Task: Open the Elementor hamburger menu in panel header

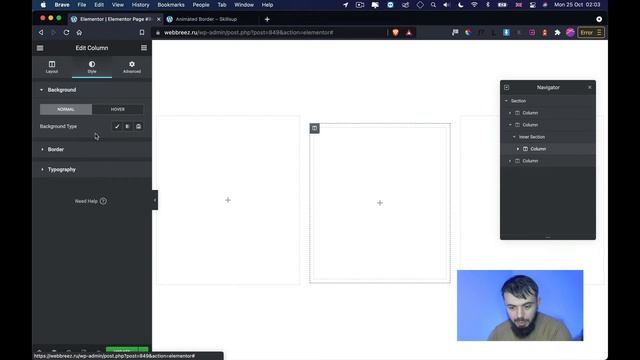Action: pyautogui.click(x=40, y=48)
